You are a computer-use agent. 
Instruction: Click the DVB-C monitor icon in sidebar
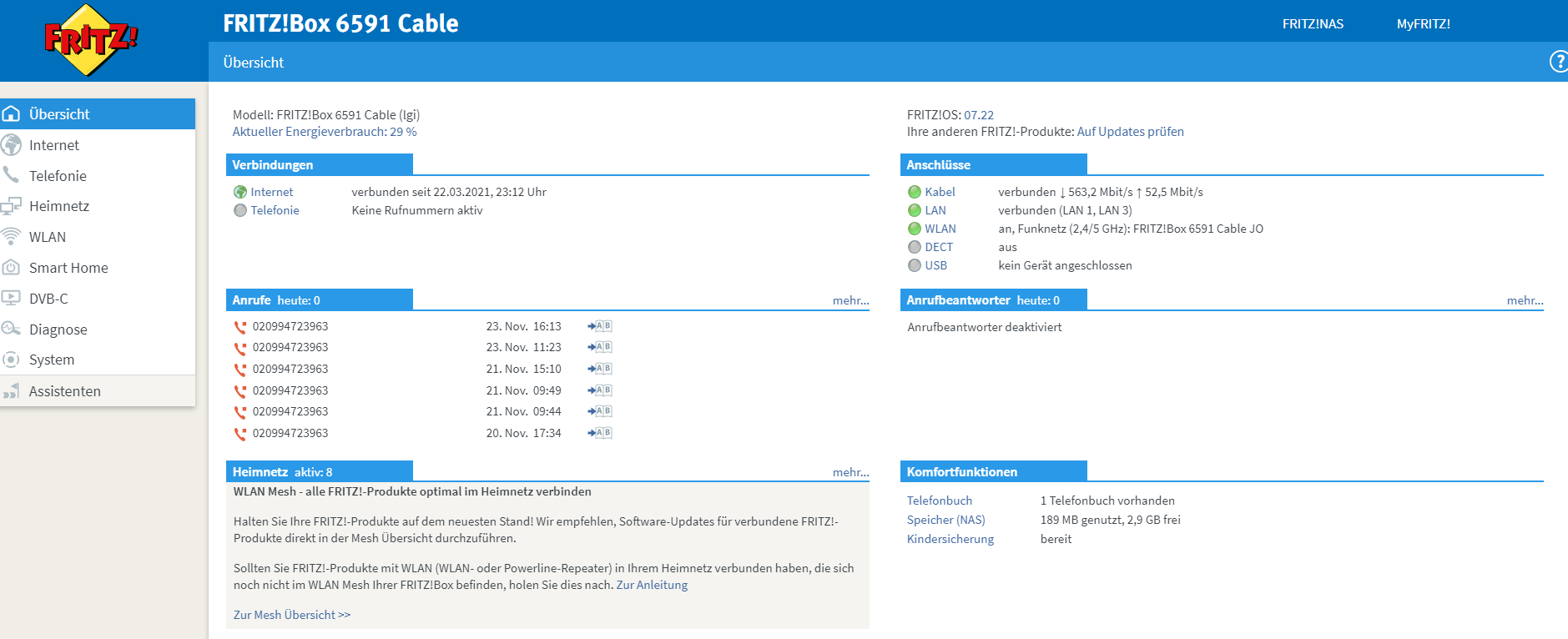point(11,298)
